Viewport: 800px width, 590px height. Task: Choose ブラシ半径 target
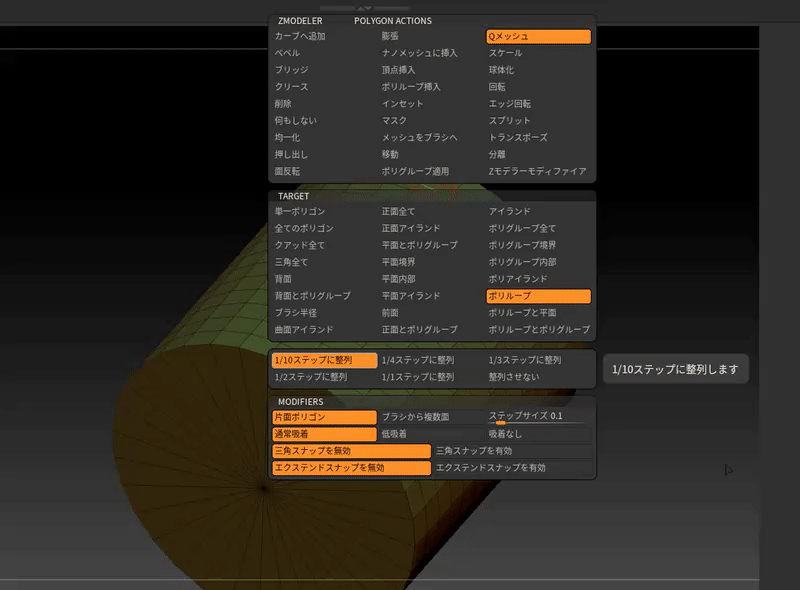click(295, 312)
